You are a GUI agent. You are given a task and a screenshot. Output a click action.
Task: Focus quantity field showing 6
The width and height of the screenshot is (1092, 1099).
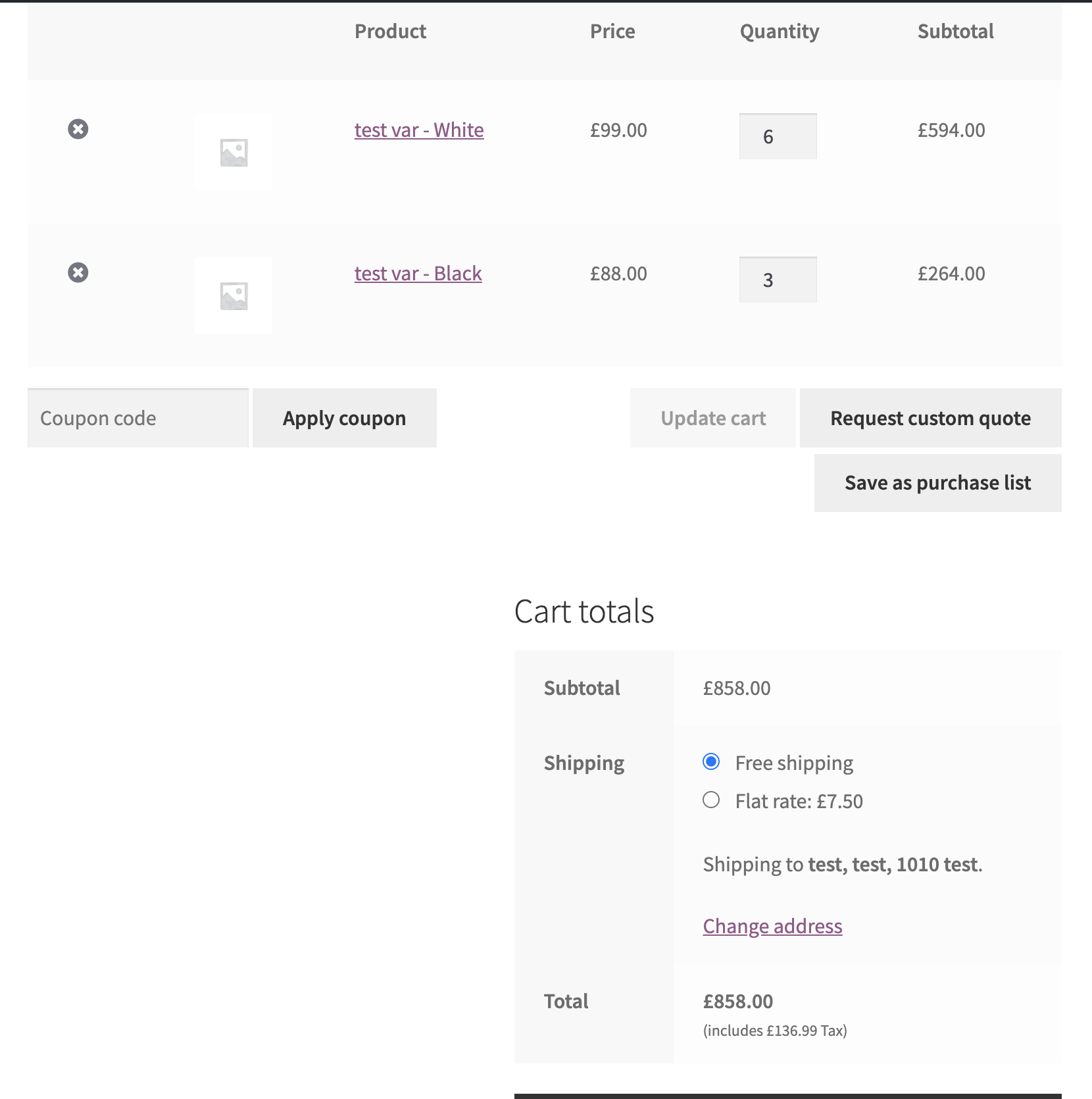(x=778, y=136)
